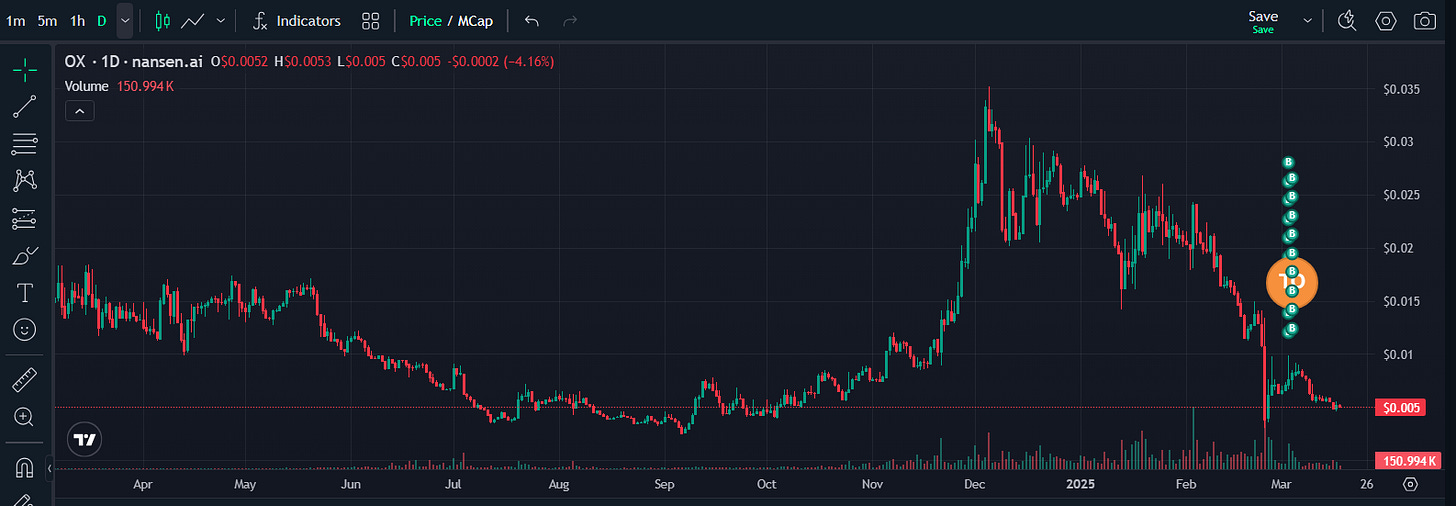Open time axis settings gear
Screen dimensions: 1456x506
1410,484
